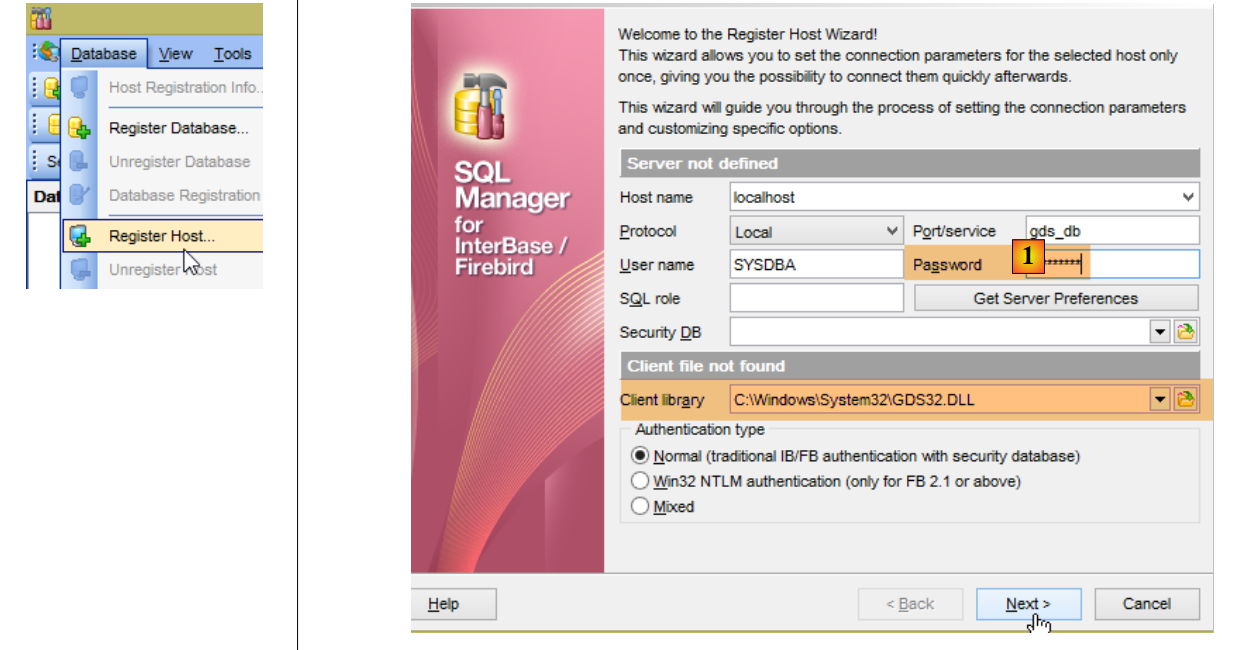Image resolution: width=1239 pixels, height=650 pixels.
Task: Click the Register Host menu icon
Action: [80, 237]
